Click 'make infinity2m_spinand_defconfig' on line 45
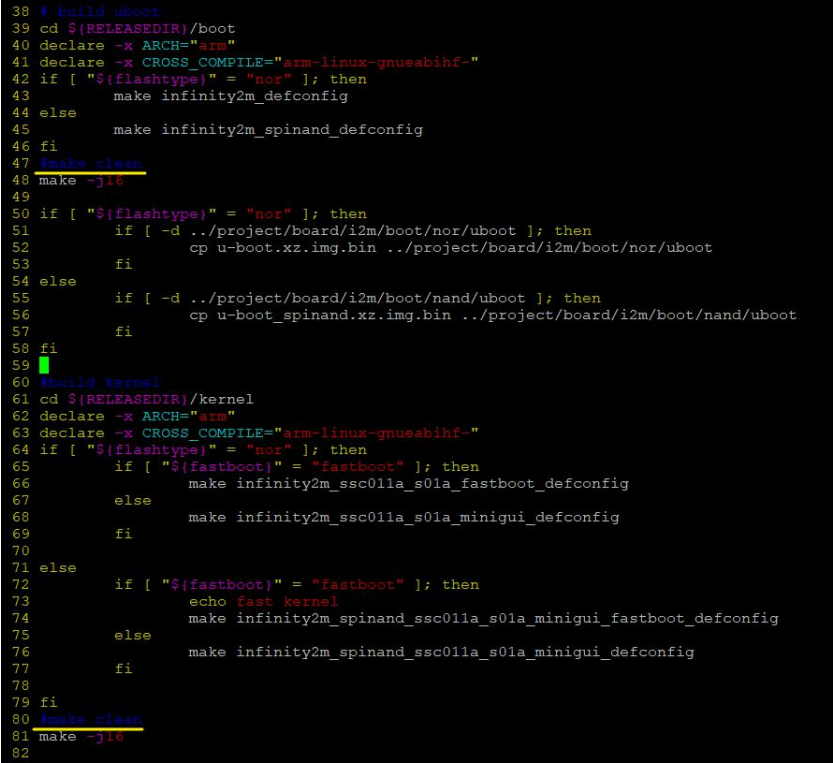Viewport: 836px width, 763px height. 268,130
